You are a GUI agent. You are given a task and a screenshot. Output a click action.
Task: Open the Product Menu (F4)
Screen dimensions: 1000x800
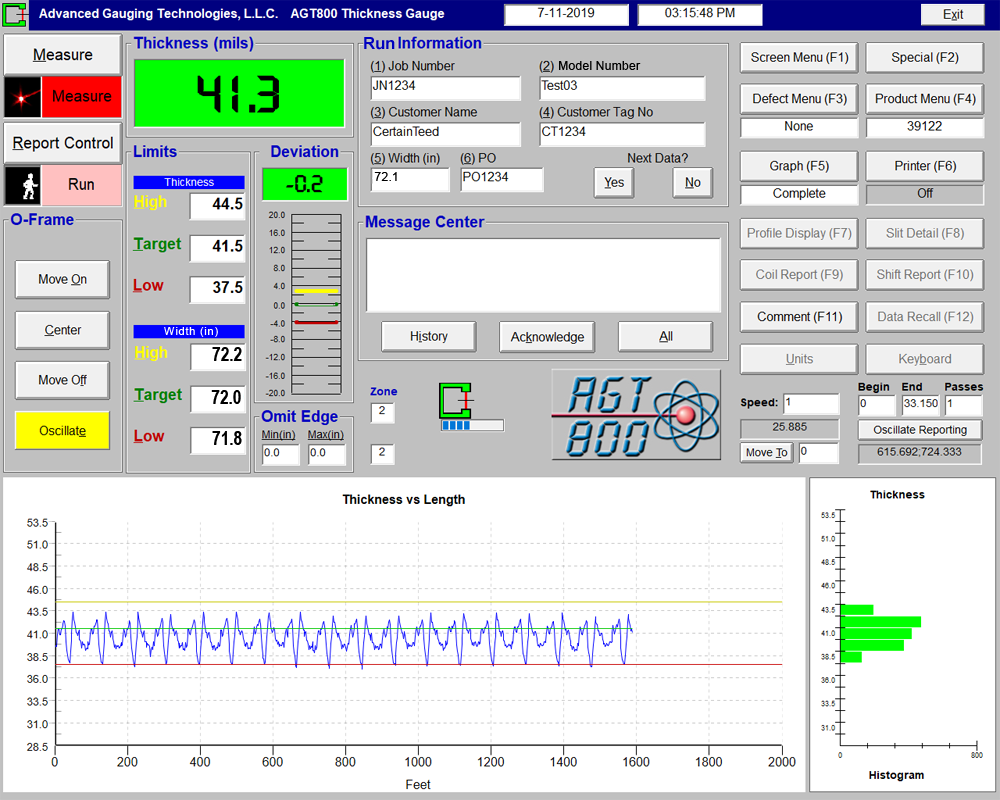(925, 99)
